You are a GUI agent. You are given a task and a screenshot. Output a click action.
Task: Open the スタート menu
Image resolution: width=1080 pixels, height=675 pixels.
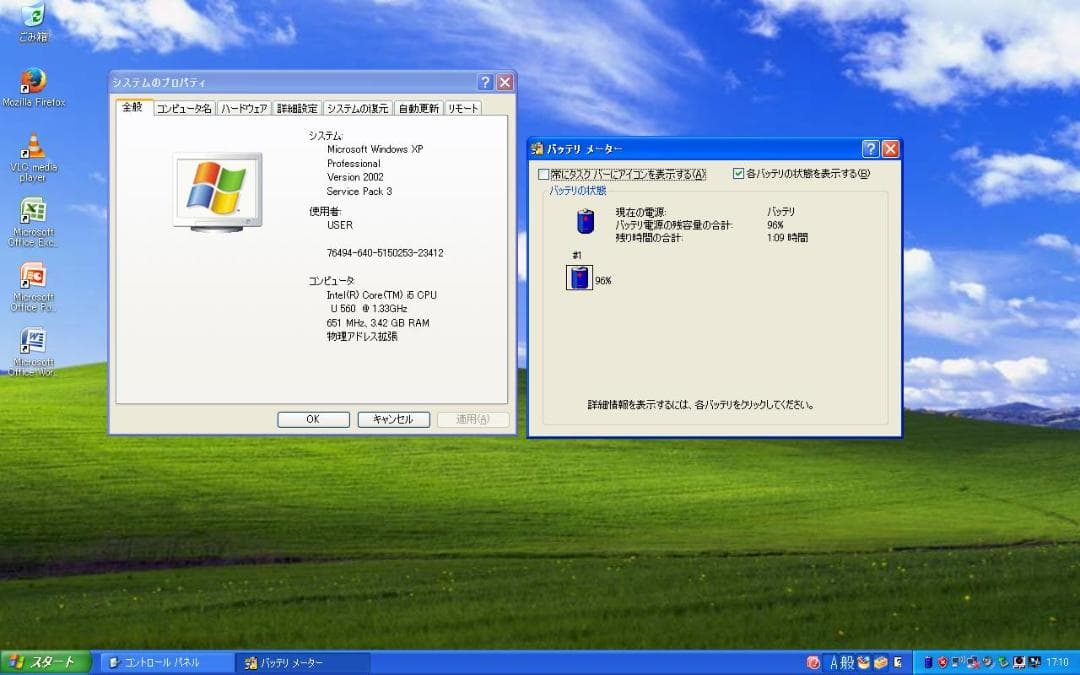pos(45,663)
